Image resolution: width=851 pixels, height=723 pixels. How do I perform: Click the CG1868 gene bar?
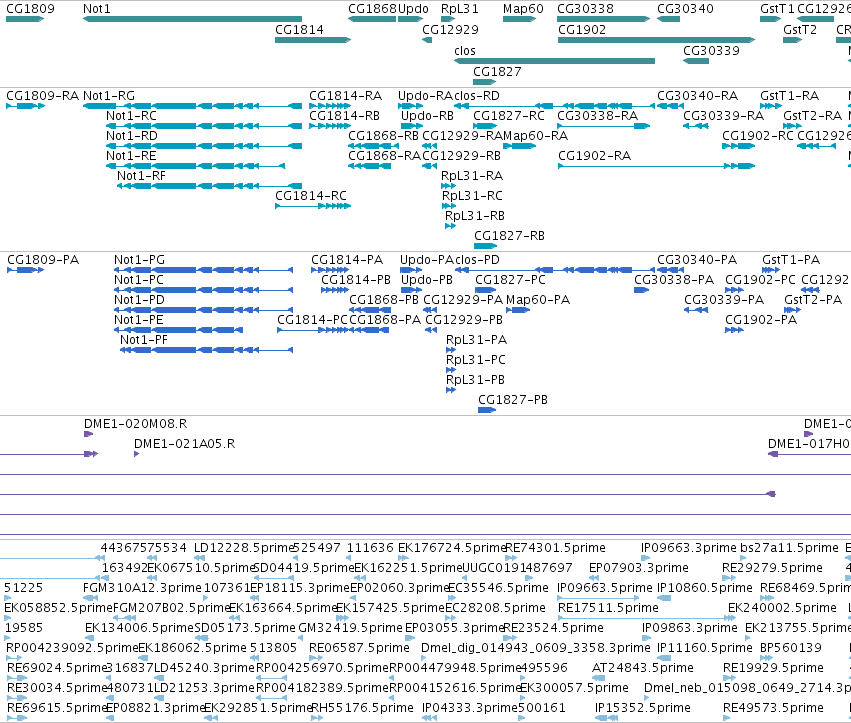372,19
